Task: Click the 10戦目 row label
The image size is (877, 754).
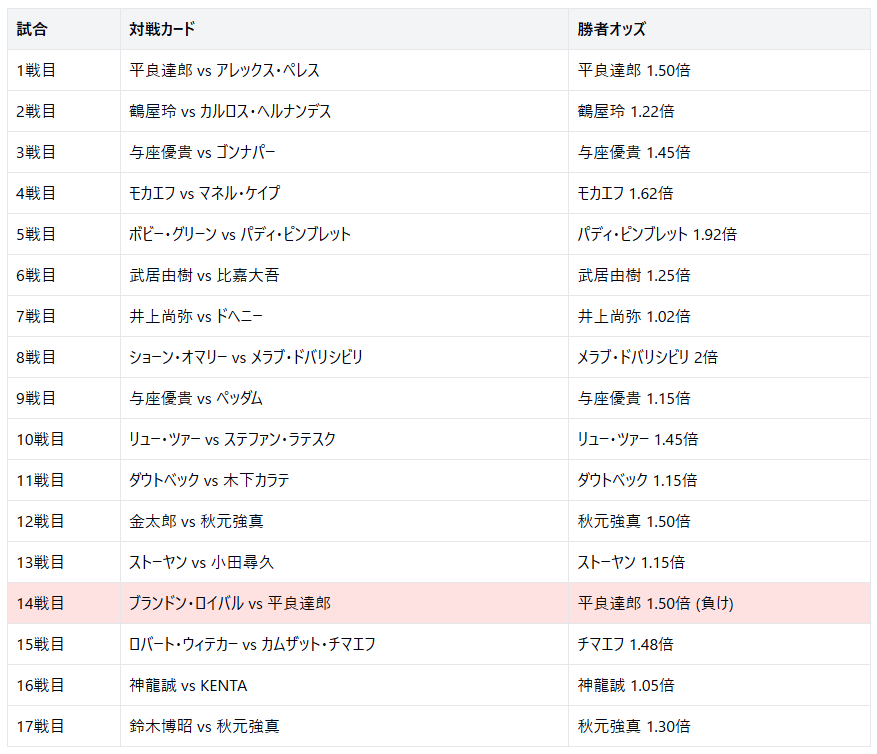Action: 40,439
